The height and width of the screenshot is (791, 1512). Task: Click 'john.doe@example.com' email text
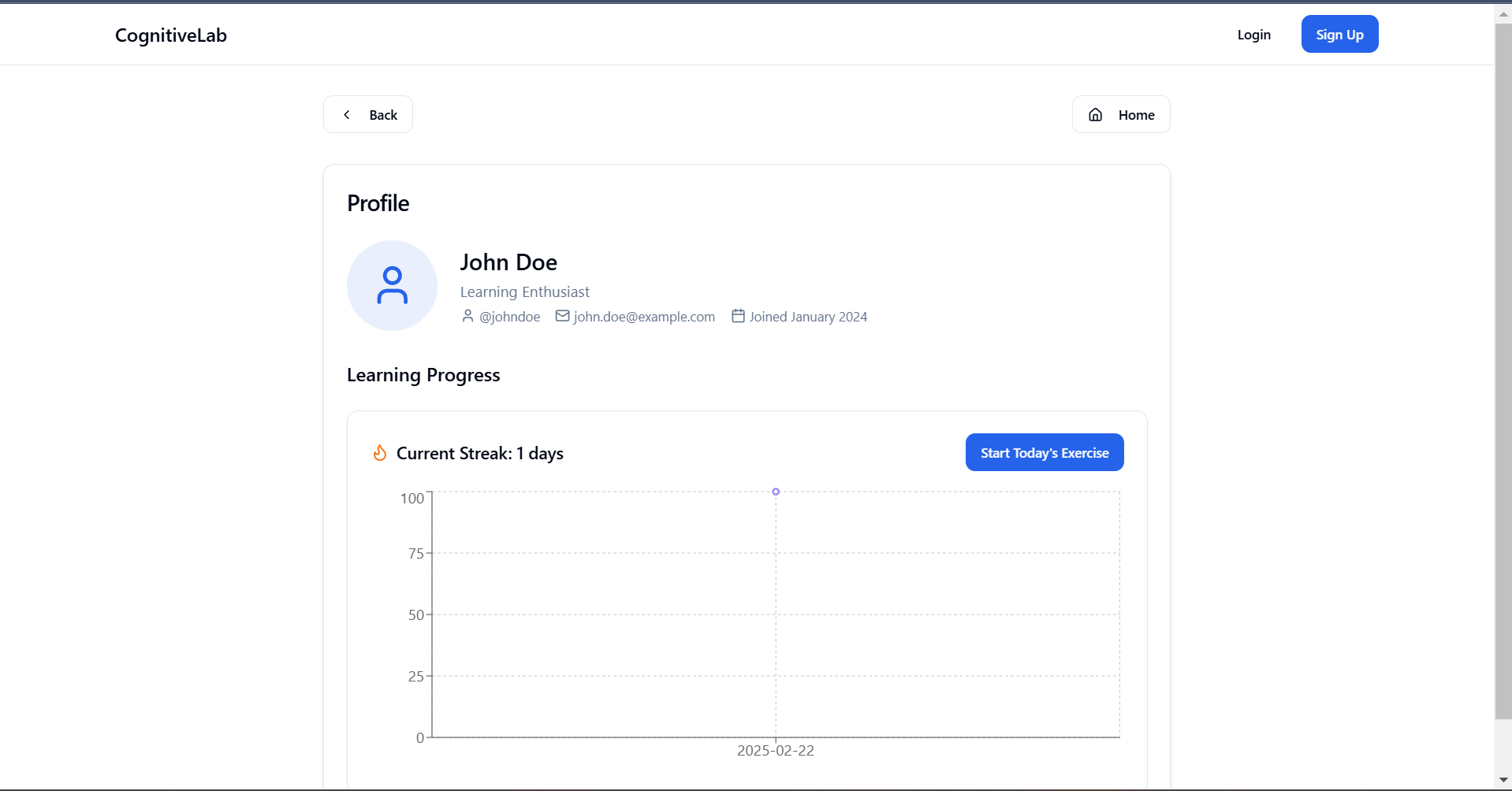click(x=644, y=317)
